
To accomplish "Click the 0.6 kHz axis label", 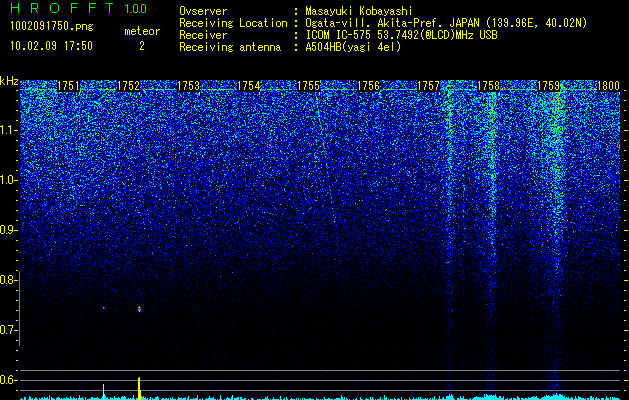I will click(8, 380).
